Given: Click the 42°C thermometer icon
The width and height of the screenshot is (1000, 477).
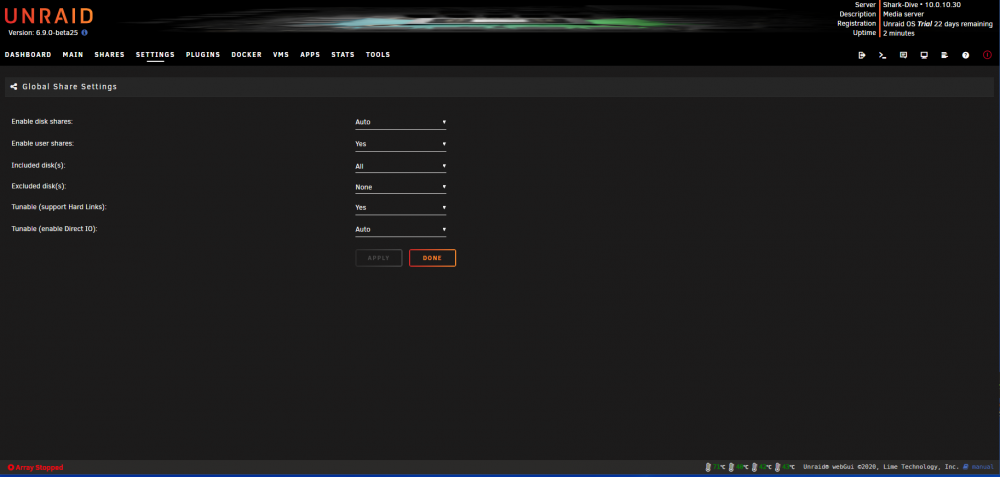Looking at the screenshot, I should point(754,467).
